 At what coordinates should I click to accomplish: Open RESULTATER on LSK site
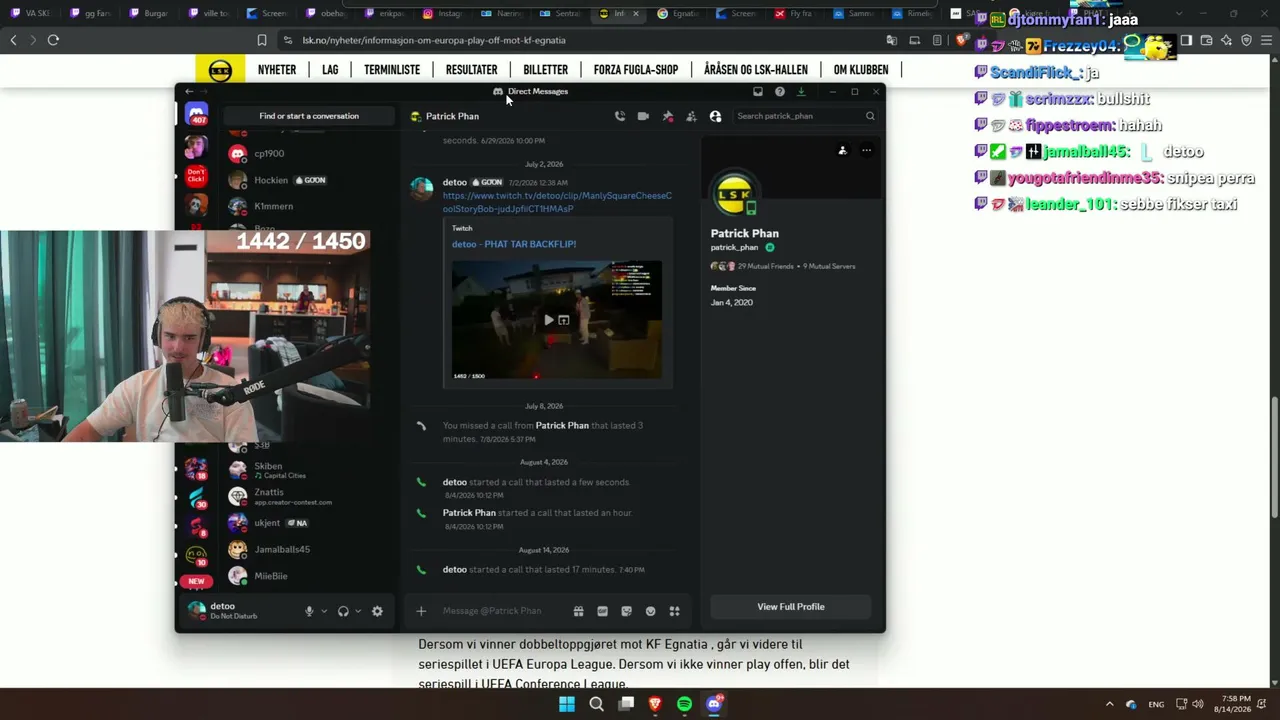(472, 70)
